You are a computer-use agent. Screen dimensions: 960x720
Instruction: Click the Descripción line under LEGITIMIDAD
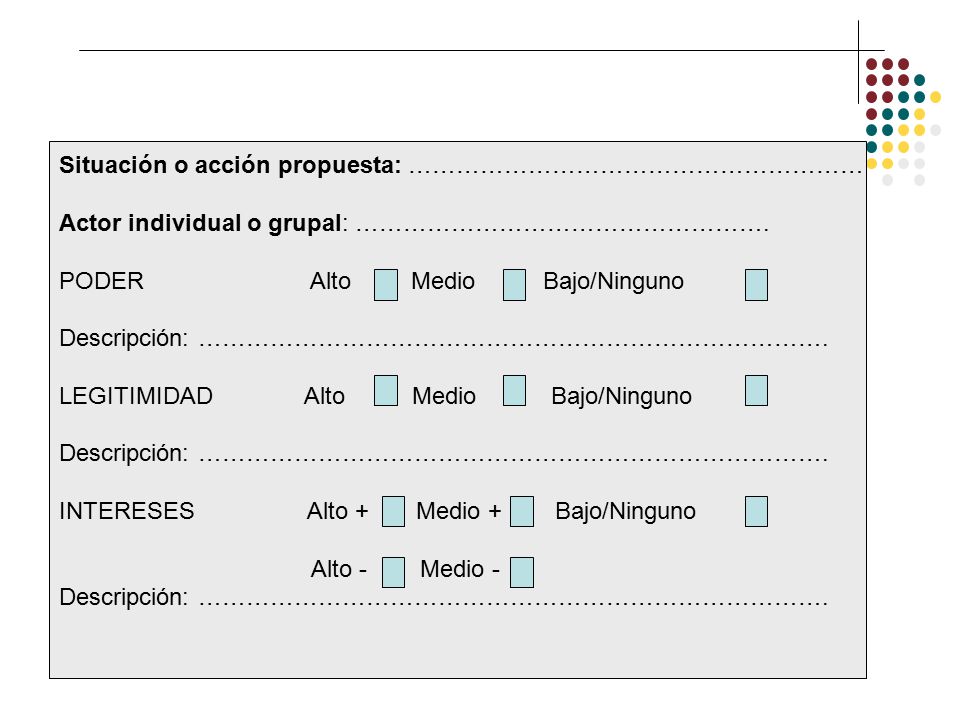[x=513, y=459]
